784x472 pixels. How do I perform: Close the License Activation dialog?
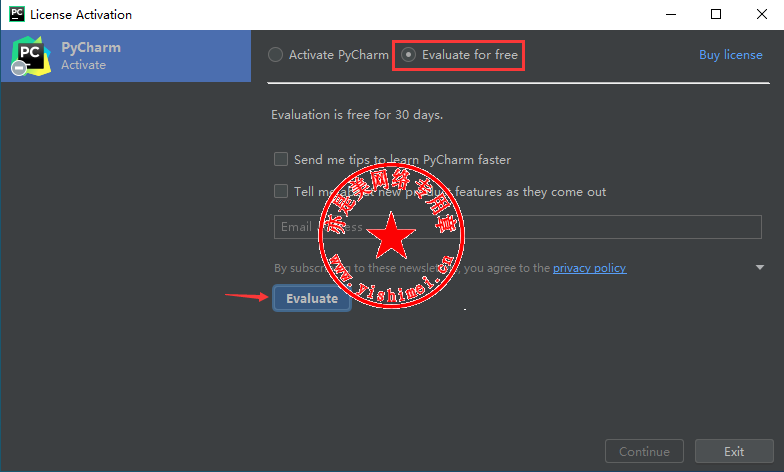762,14
